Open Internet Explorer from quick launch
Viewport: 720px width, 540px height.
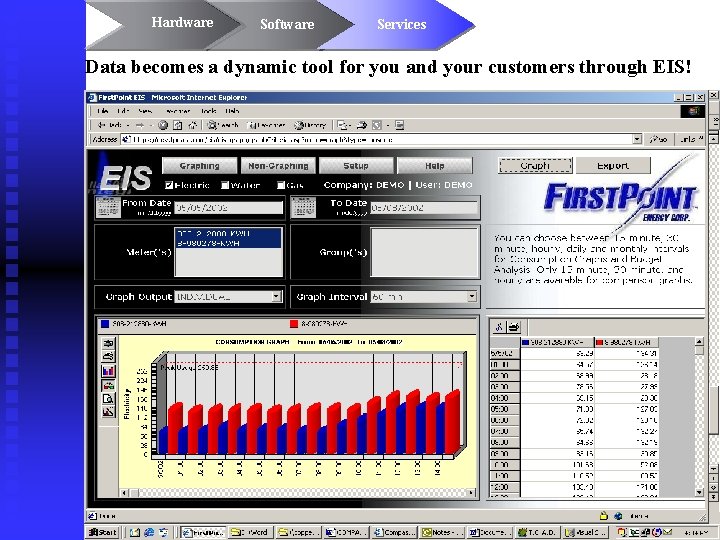coord(149,532)
